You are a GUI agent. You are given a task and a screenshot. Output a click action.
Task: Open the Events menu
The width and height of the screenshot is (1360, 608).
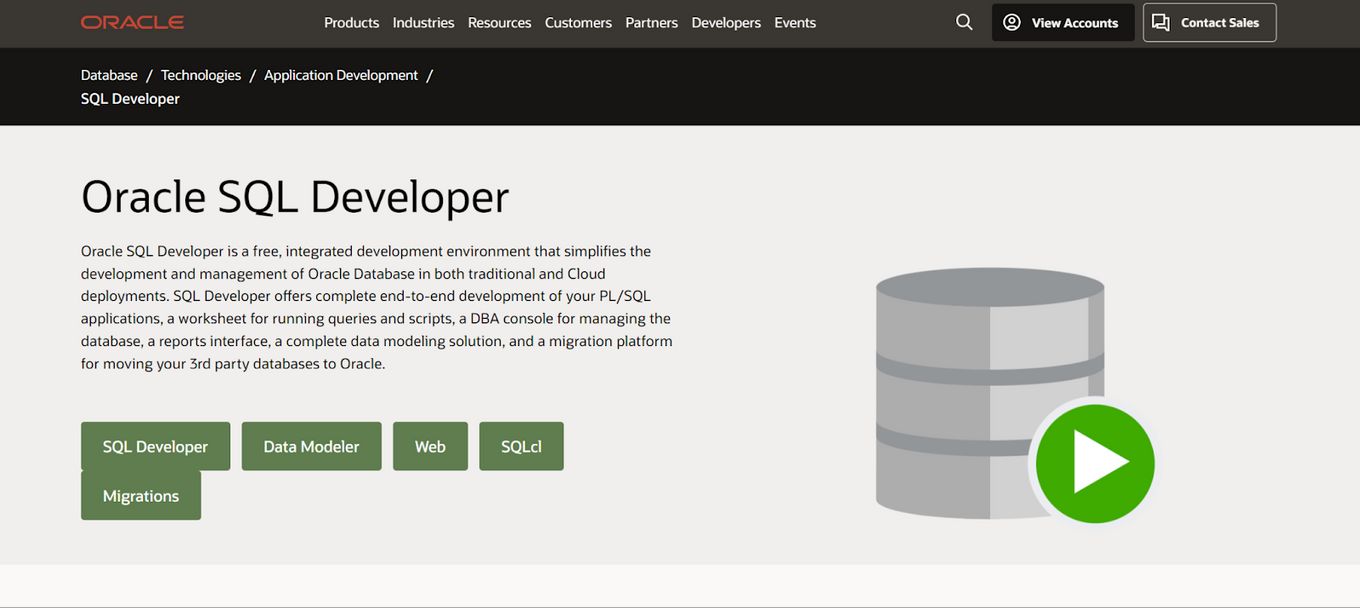tap(794, 22)
